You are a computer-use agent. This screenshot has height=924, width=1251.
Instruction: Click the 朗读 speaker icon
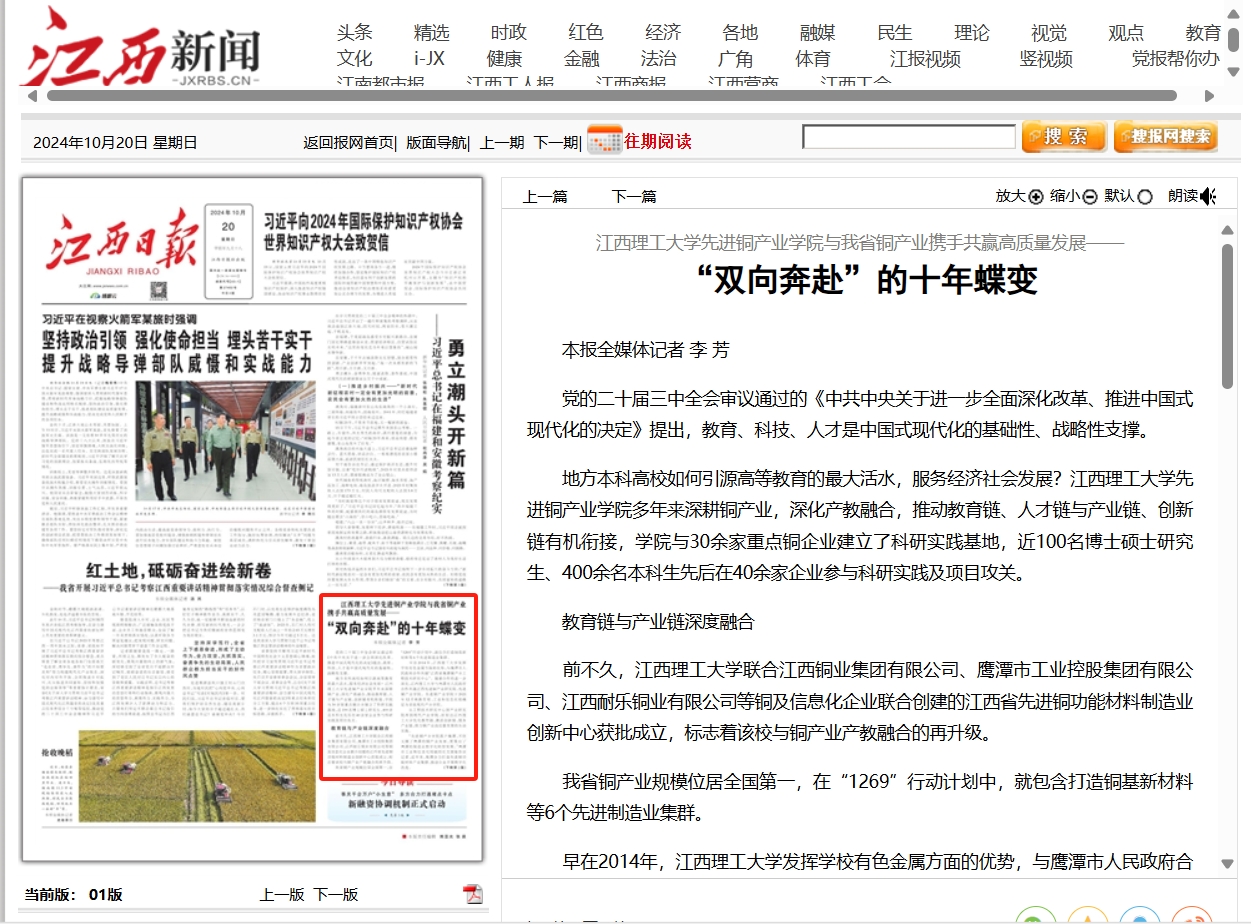[1208, 196]
